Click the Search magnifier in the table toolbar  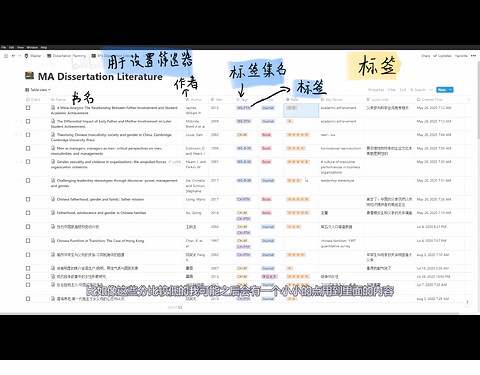pyautogui.click(x=418, y=90)
